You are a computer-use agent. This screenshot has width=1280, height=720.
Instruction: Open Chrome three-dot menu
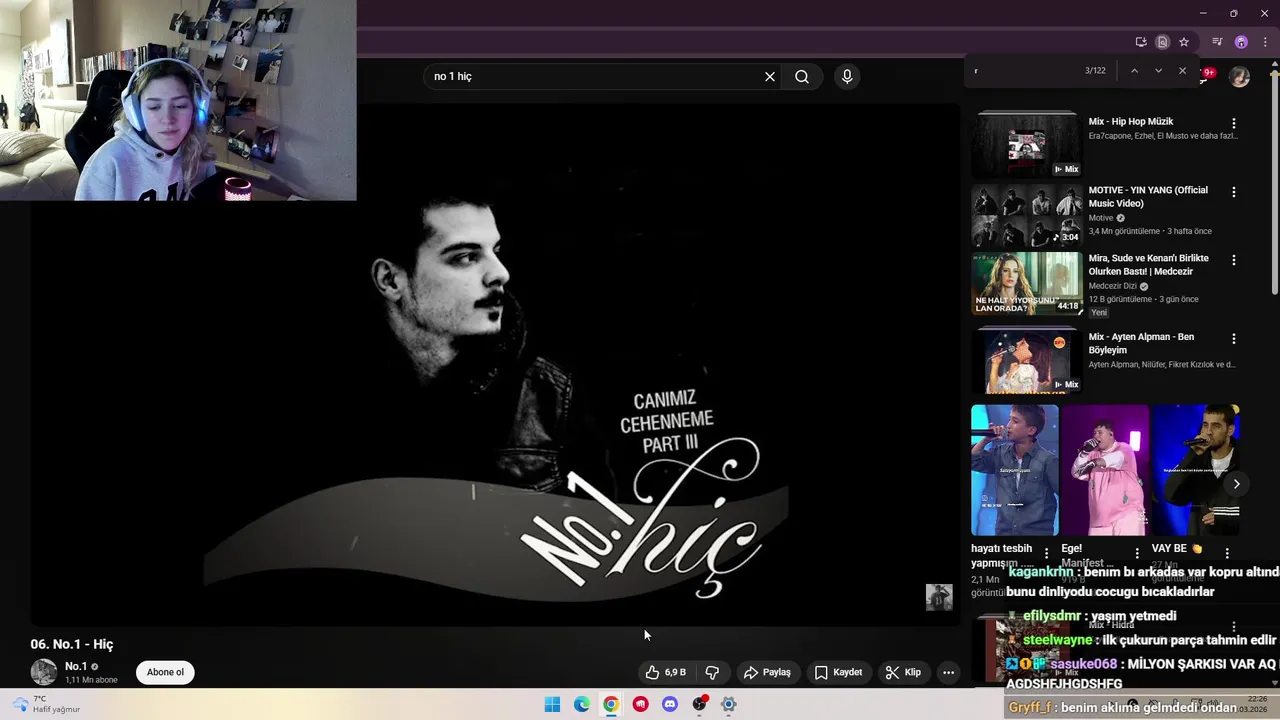pyautogui.click(x=1265, y=42)
